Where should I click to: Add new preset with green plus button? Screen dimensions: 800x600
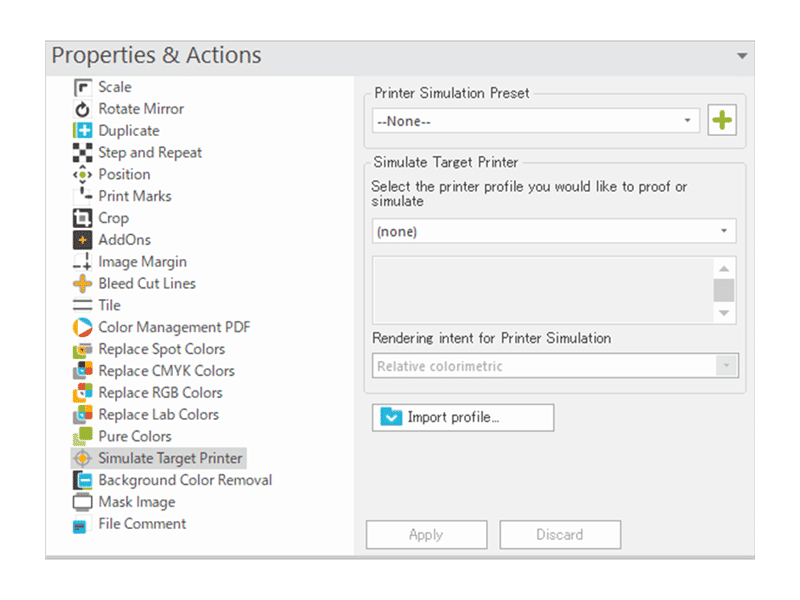(721, 121)
